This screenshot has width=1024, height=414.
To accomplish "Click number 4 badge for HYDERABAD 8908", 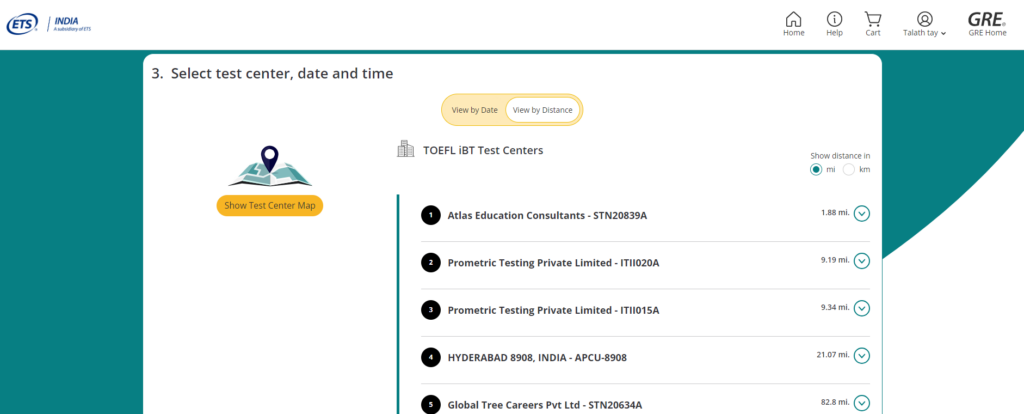I will pyautogui.click(x=431, y=357).
